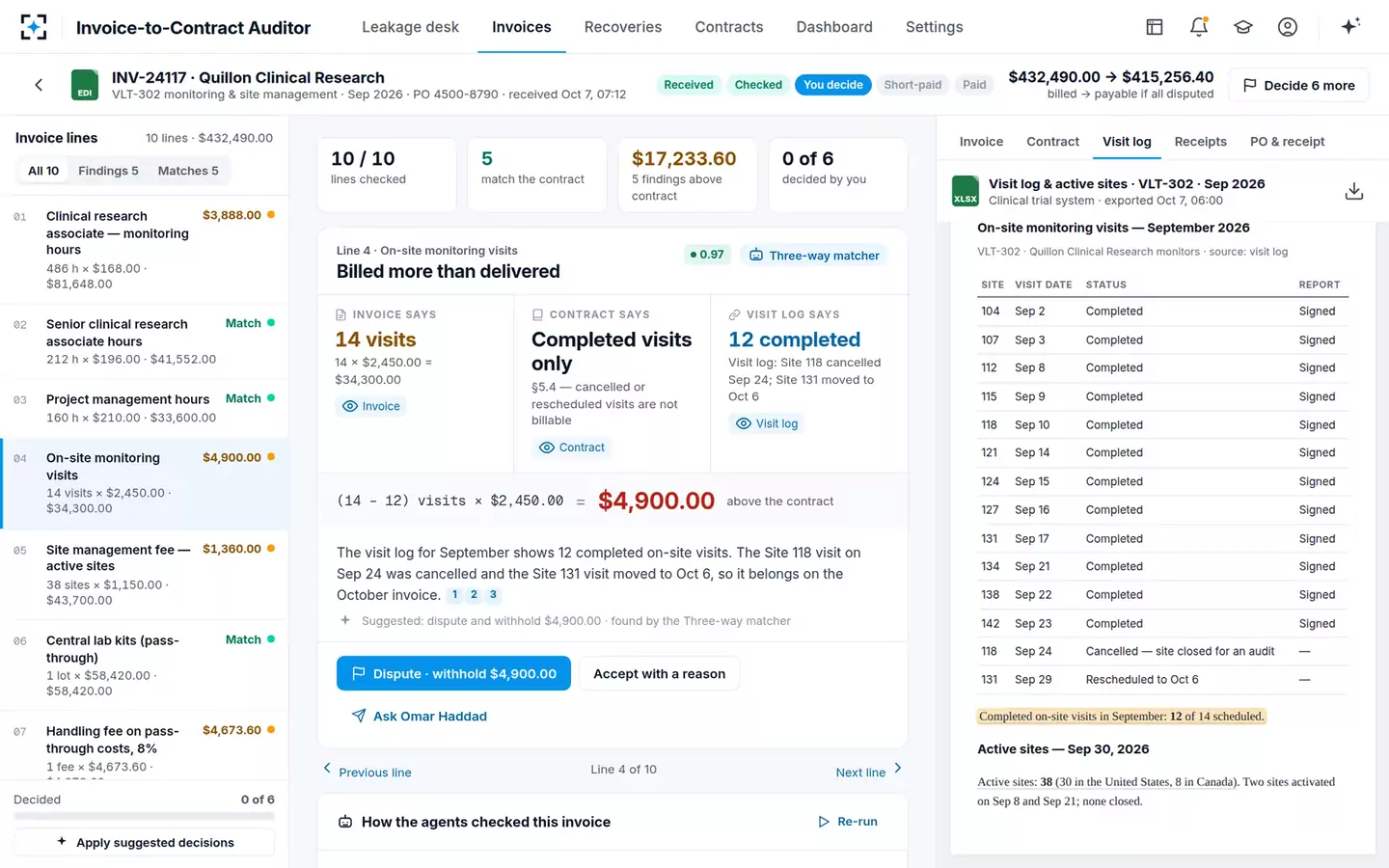The height and width of the screenshot is (868, 1389).
Task: Click the 0.97 confidence score badge
Action: point(707,255)
